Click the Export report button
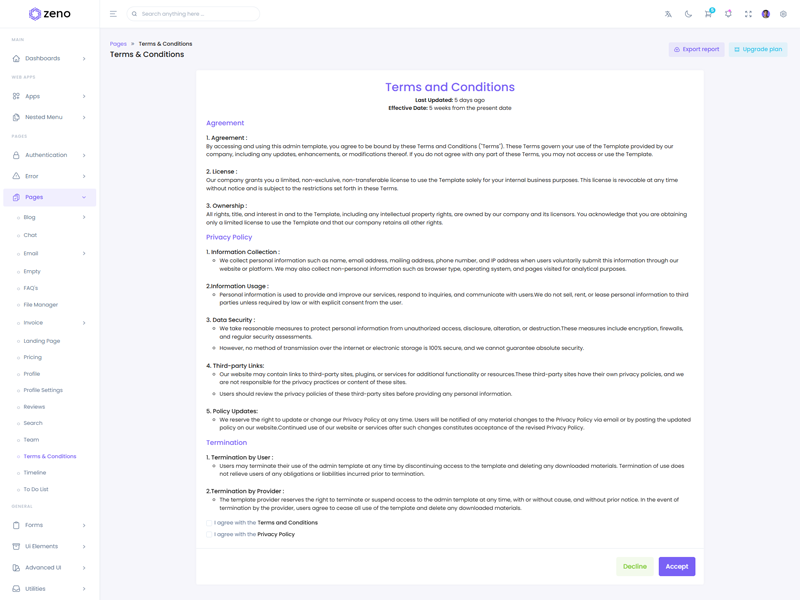Image resolution: width=800 pixels, height=600 pixels. (696, 49)
